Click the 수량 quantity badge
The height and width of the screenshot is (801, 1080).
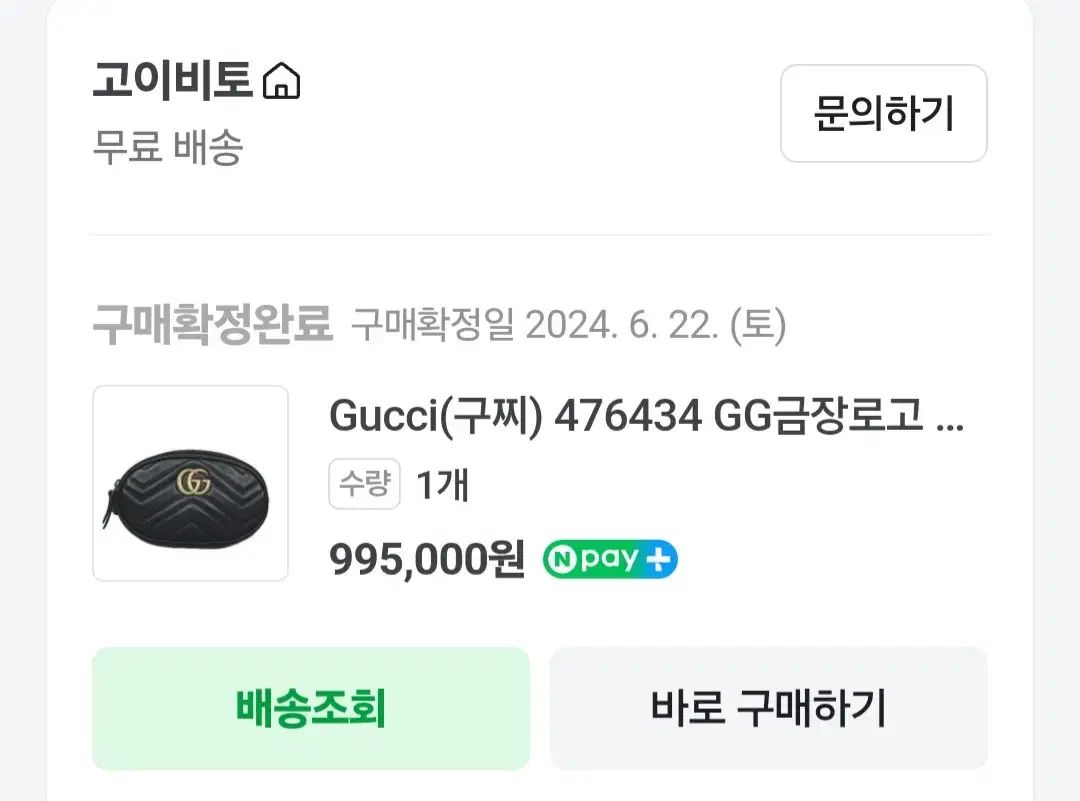(364, 485)
